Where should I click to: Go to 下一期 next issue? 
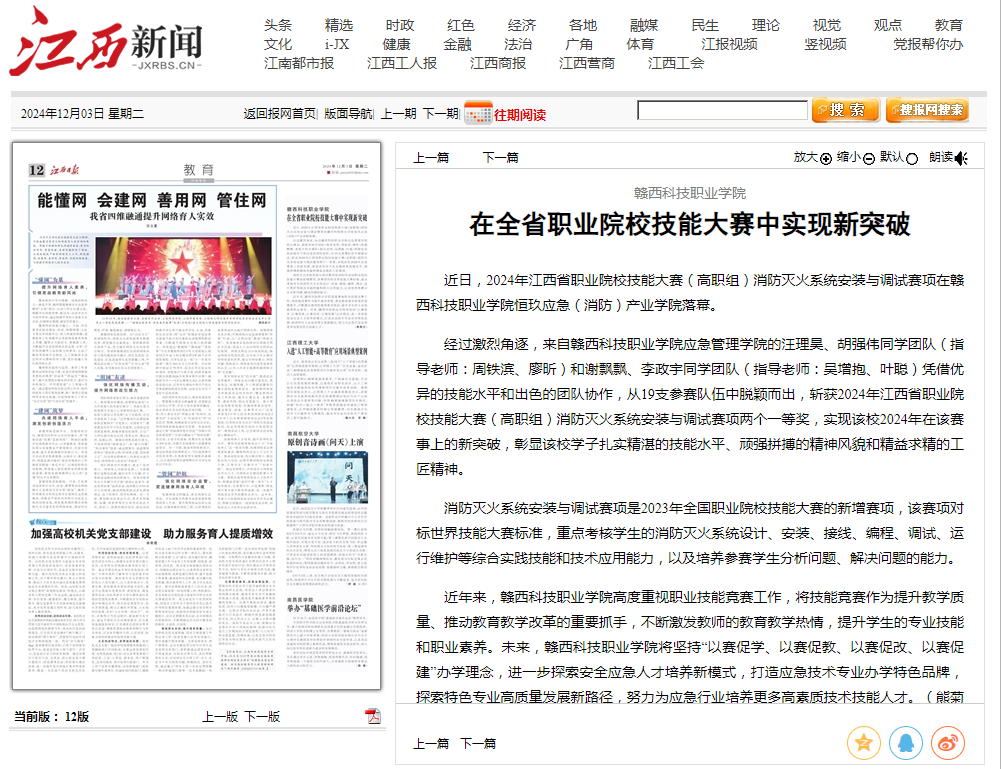tap(440, 114)
